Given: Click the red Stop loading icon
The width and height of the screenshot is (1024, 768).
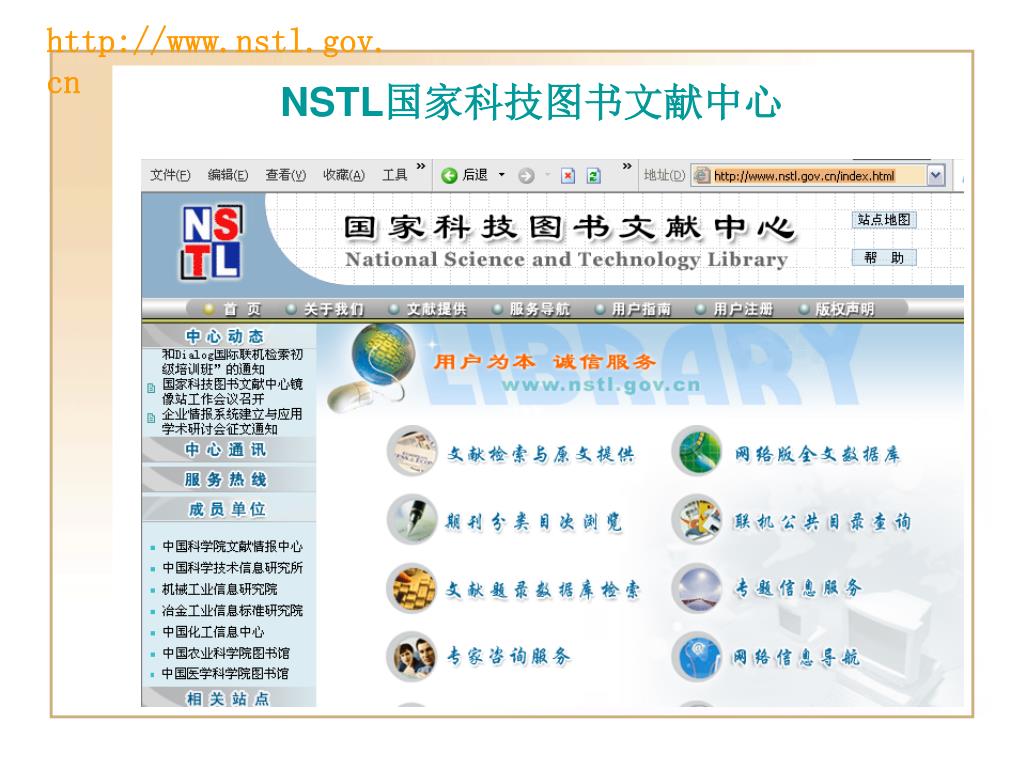Looking at the screenshot, I should 568,176.
